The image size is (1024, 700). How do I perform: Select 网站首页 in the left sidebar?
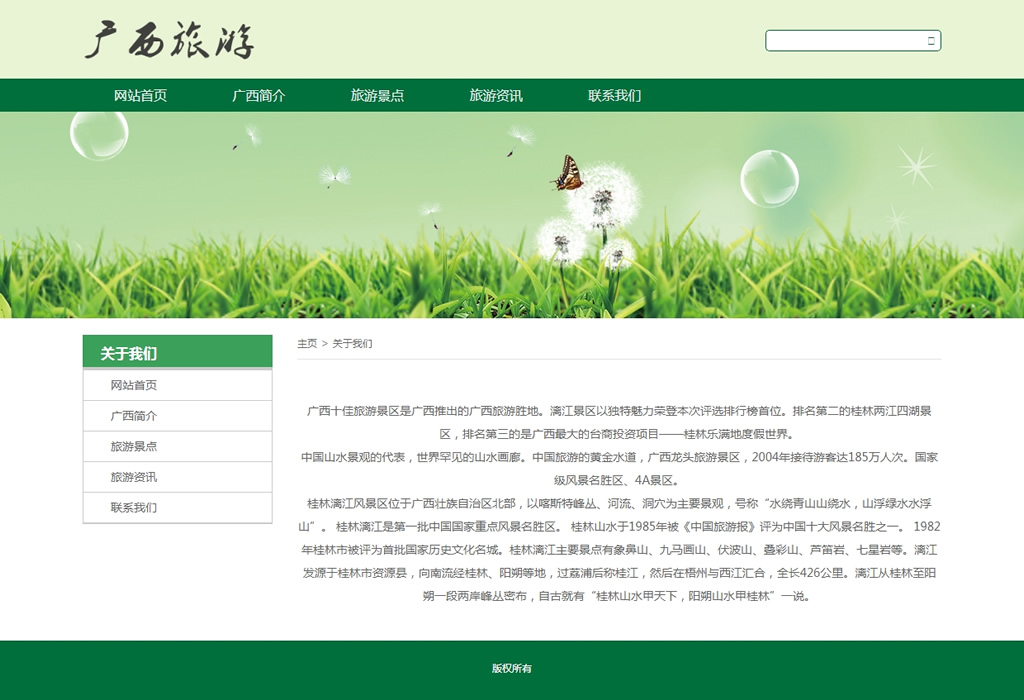134,386
